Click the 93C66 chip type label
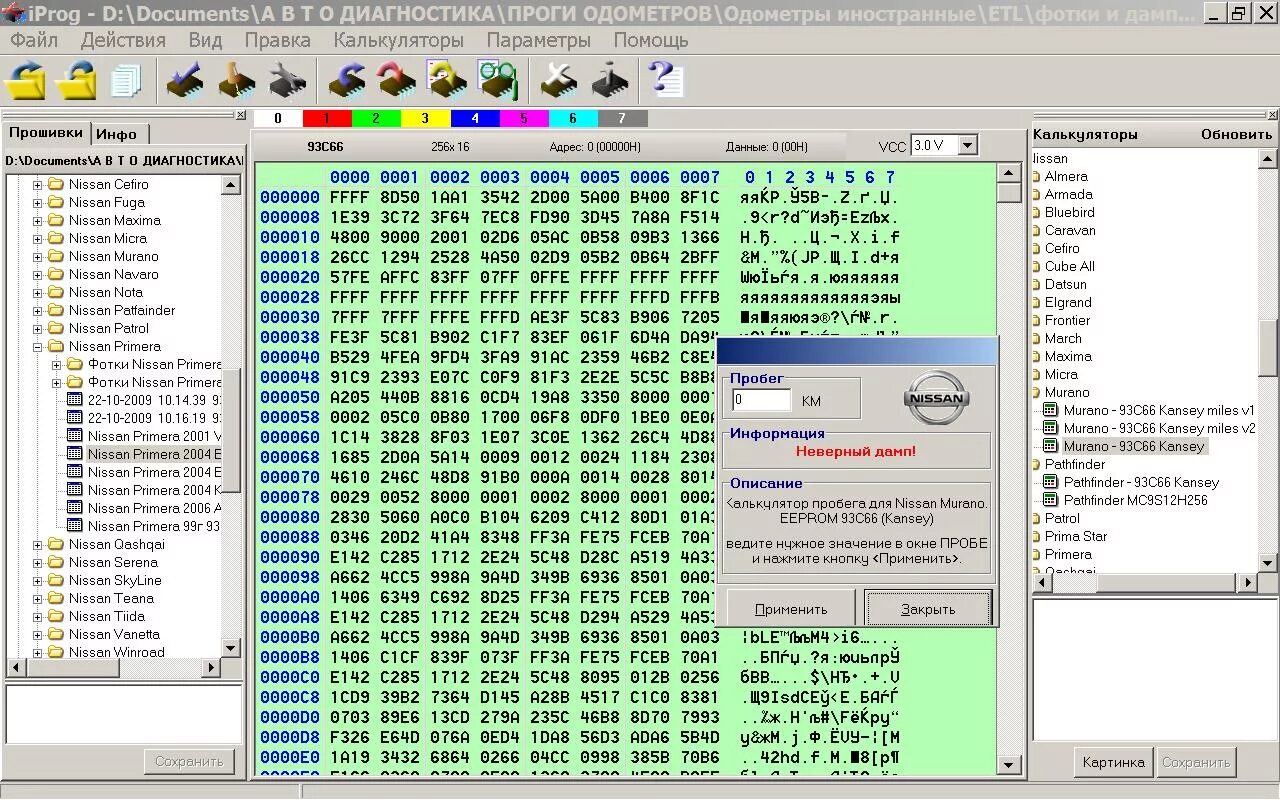 325,146
